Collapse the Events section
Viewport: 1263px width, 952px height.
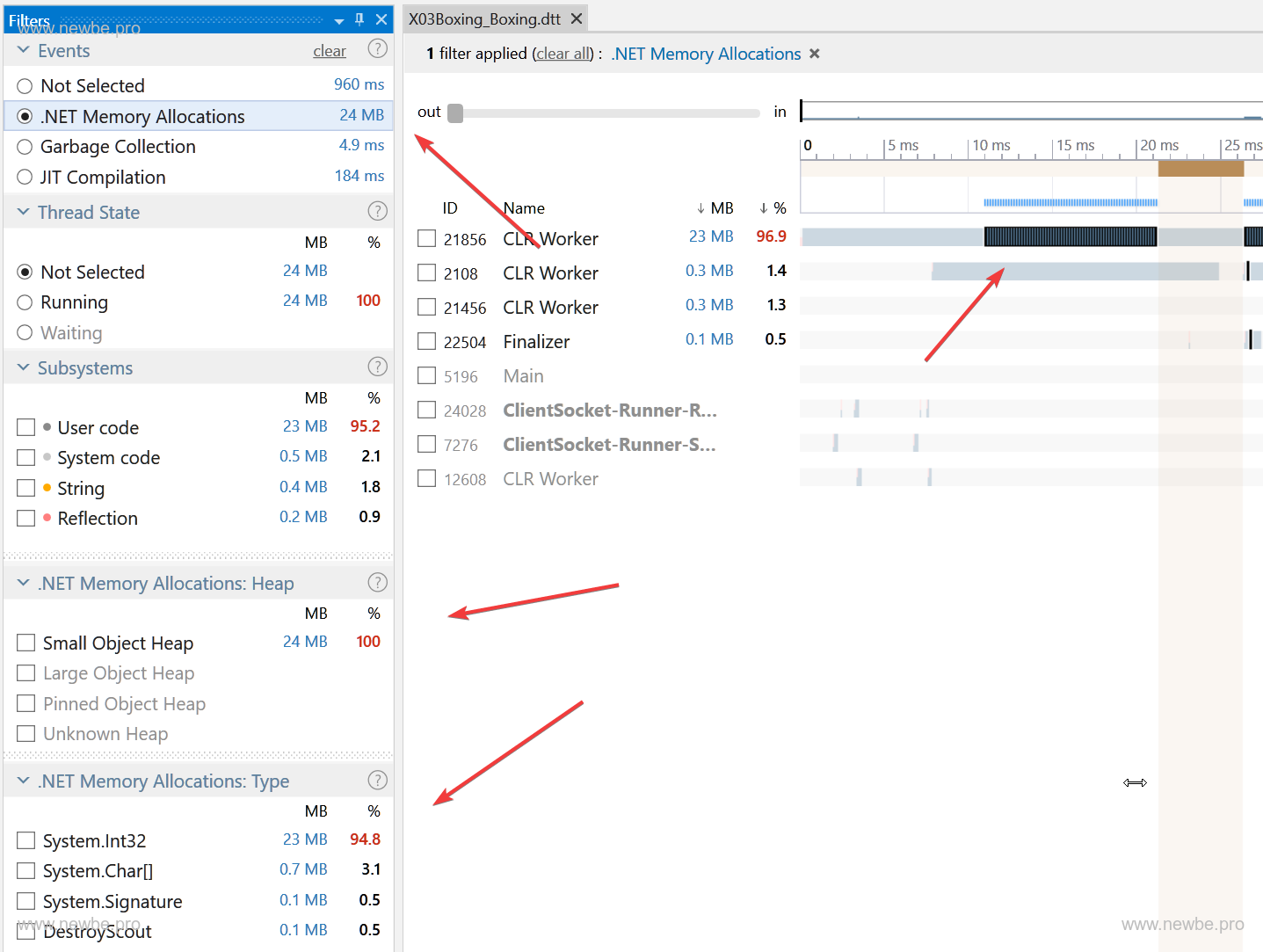tap(24, 50)
